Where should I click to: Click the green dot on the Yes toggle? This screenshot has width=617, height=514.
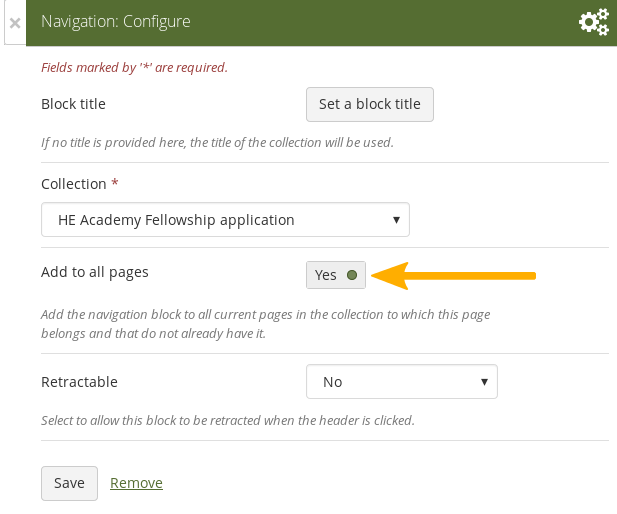click(351, 275)
